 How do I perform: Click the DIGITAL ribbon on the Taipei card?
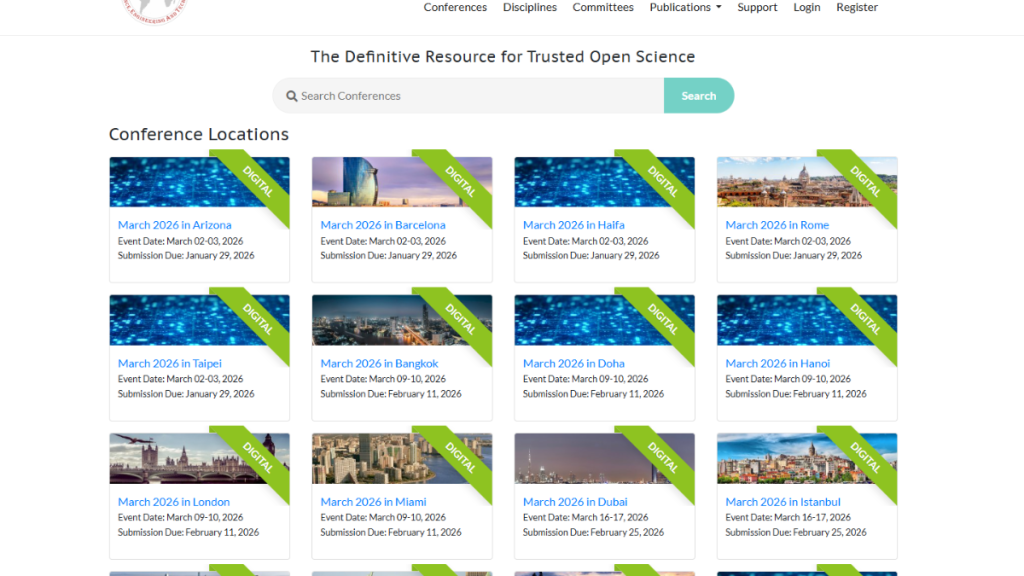[x=260, y=320]
